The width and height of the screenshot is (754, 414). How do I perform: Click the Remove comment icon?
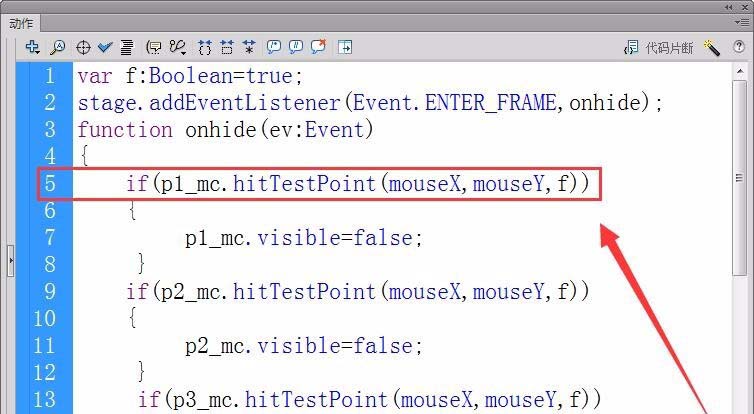(318, 47)
